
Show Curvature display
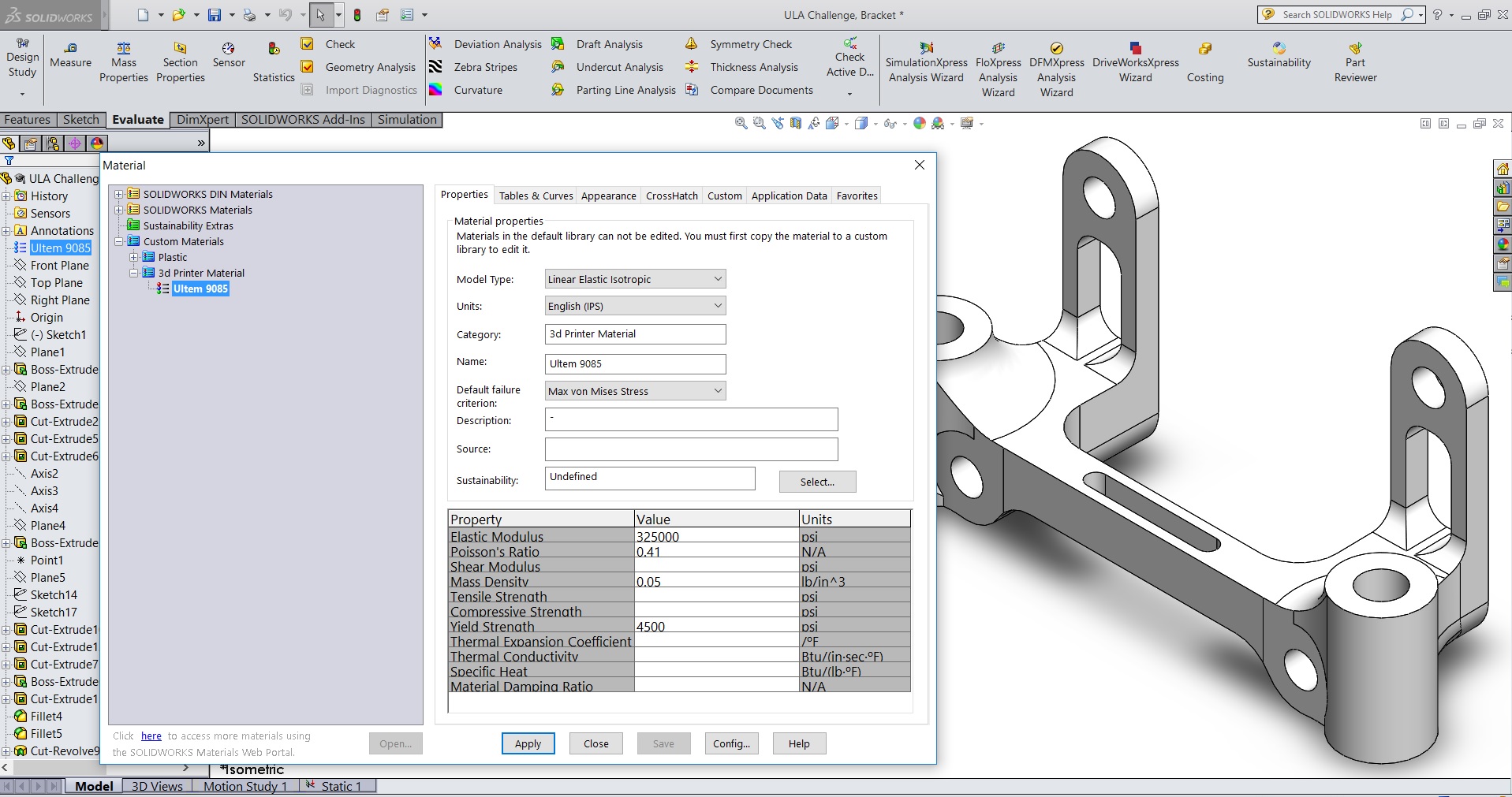click(x=466, y=90)
